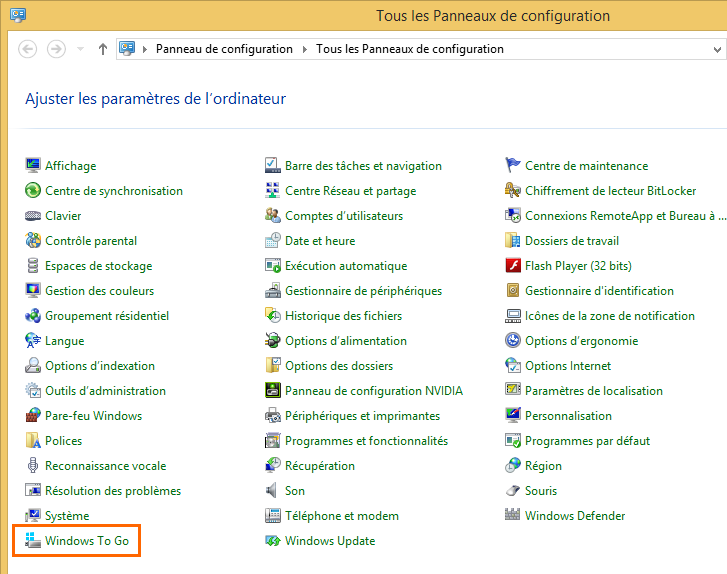The image size is (727, 574).
Task: Click the Barre des tâches icon
Action: point(273,165)
